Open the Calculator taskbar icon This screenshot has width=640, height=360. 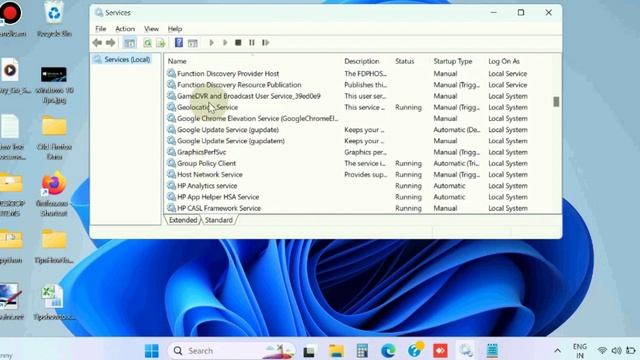click(x=362, y=351)
